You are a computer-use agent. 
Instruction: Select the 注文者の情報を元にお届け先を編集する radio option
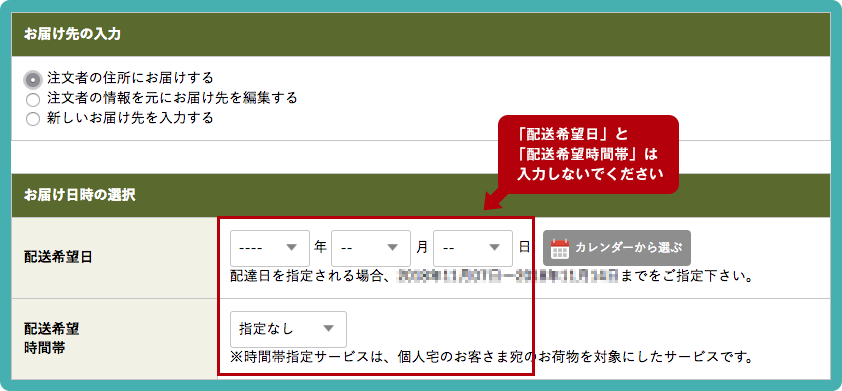[33, 99]
